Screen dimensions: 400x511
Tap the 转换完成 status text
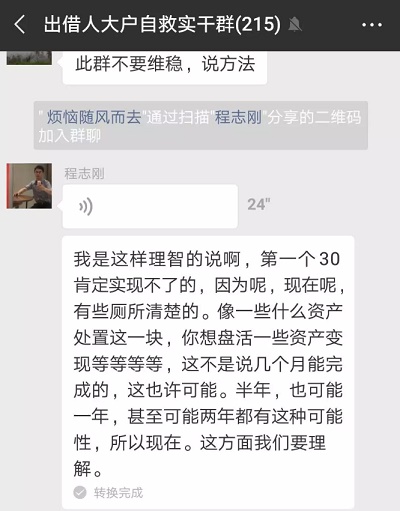click(118, 493)
